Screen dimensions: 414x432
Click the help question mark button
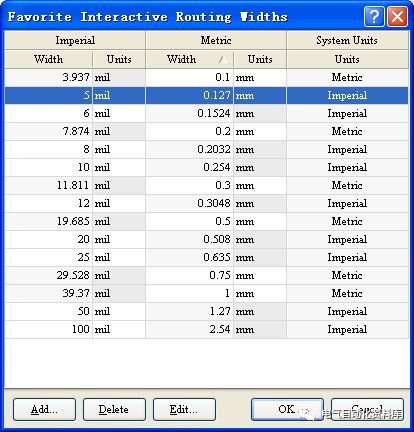tap(374, 16)
